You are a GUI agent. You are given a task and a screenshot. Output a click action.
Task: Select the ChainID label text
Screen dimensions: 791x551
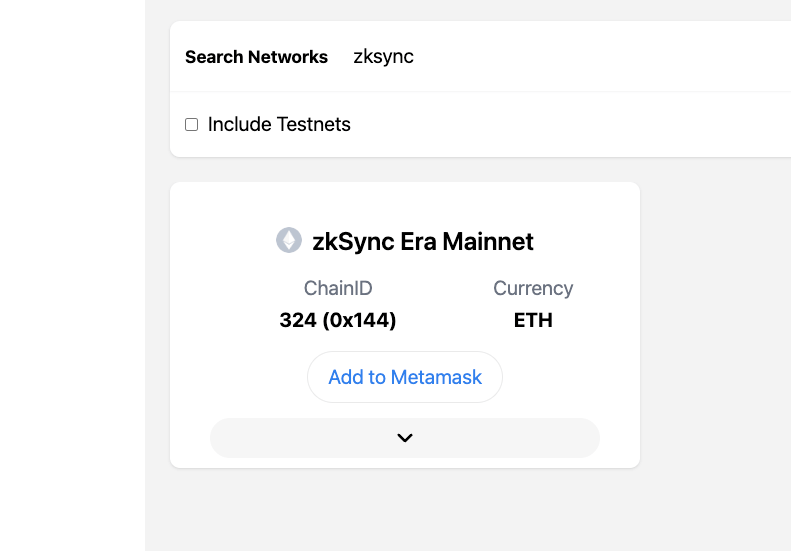tap(337, 288)
